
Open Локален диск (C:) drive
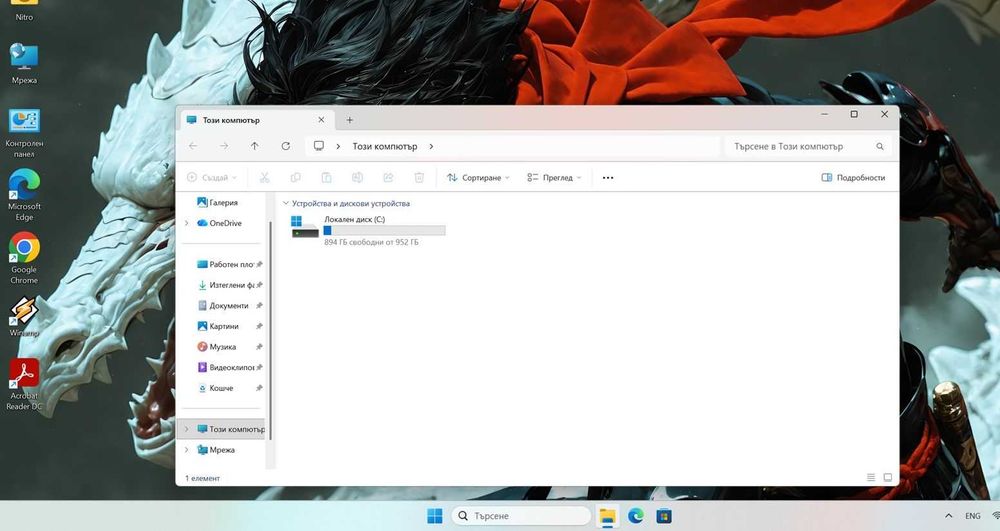368,229
